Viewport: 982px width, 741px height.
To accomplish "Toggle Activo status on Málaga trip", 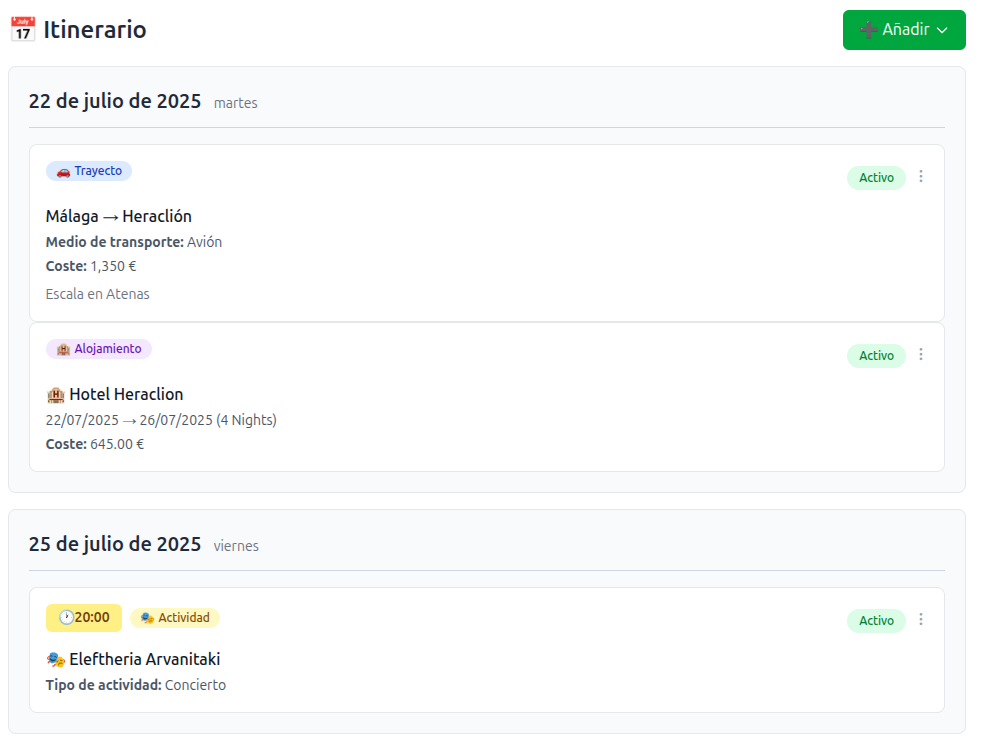I will (876, 178).
